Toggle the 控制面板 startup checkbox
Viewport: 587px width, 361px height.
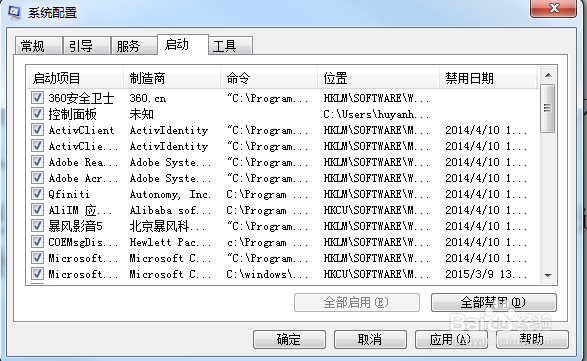coord(37,114)
